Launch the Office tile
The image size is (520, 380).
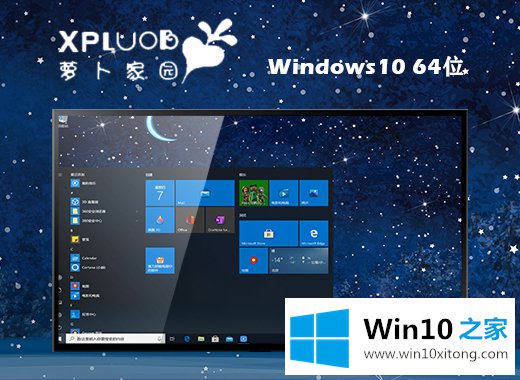(x=190, y=220)
